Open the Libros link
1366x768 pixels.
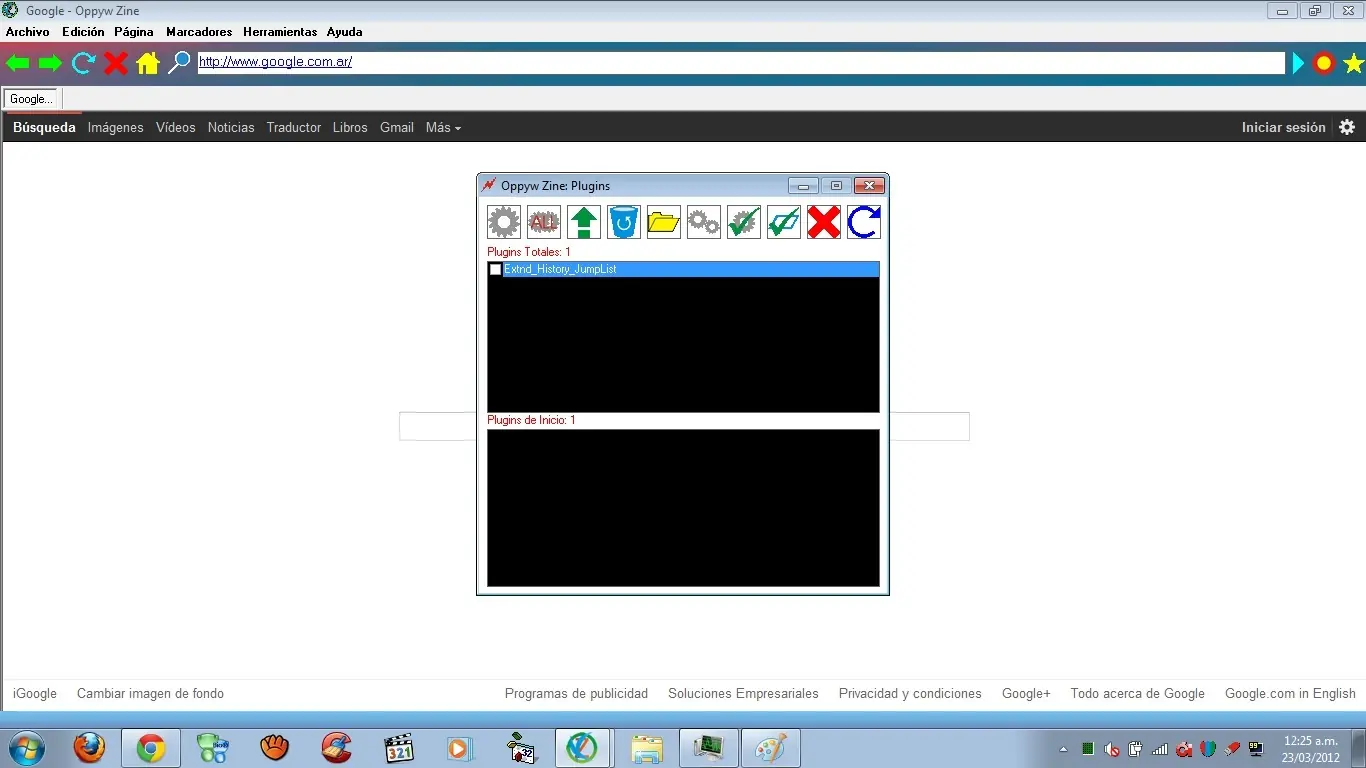tap(350, 127)
